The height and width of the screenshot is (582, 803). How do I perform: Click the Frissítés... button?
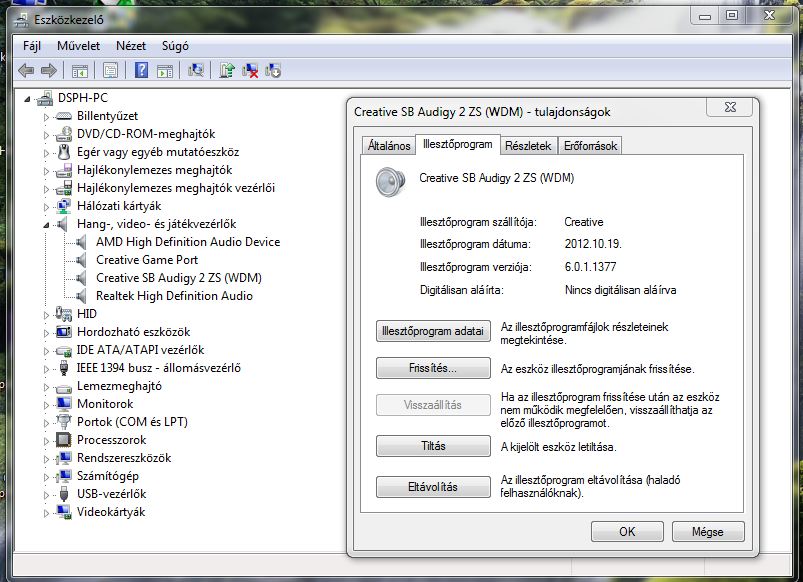[x=433, y=368]
